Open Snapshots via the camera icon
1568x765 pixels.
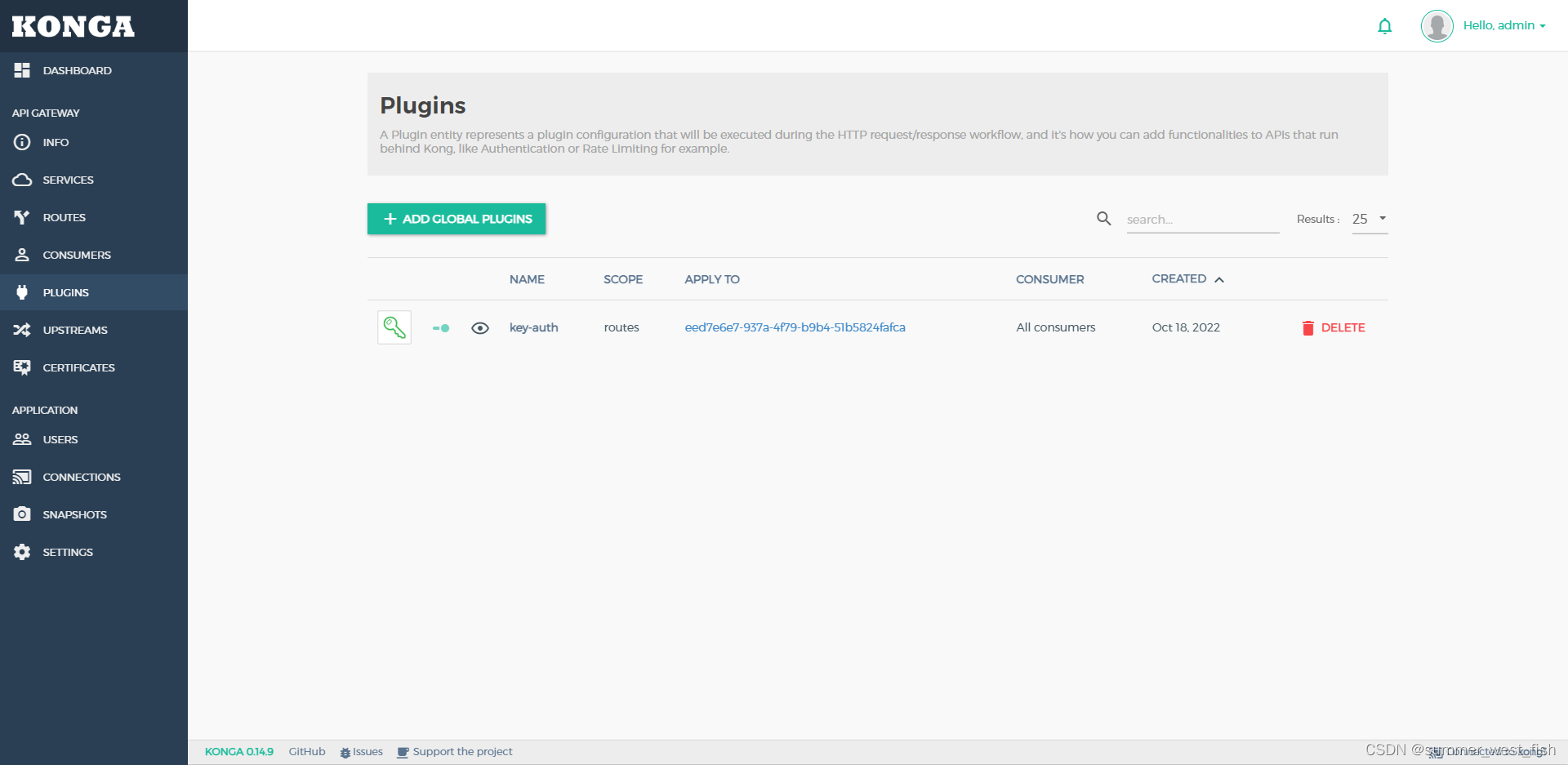21,514
